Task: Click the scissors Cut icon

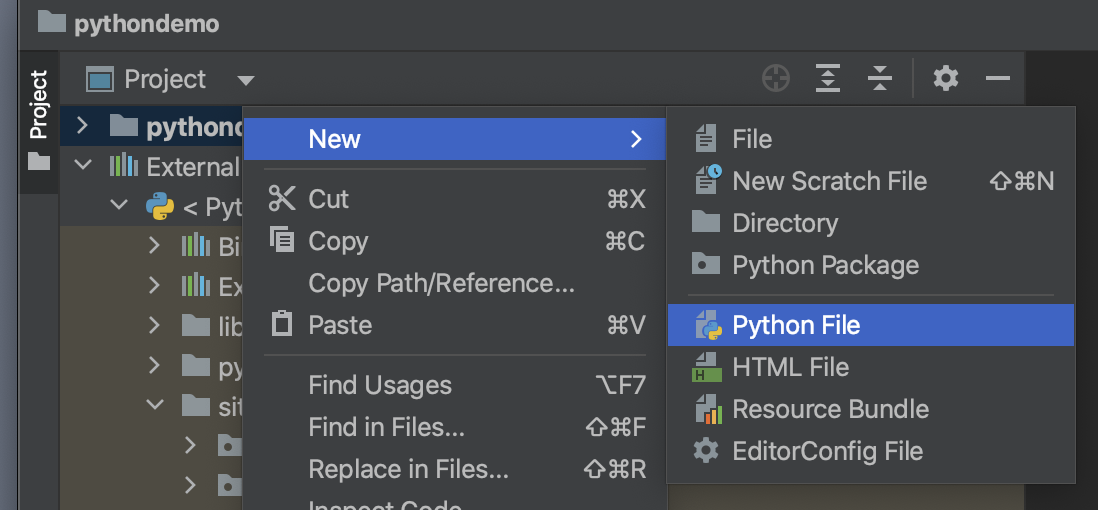Action: [x=282, y=199]
